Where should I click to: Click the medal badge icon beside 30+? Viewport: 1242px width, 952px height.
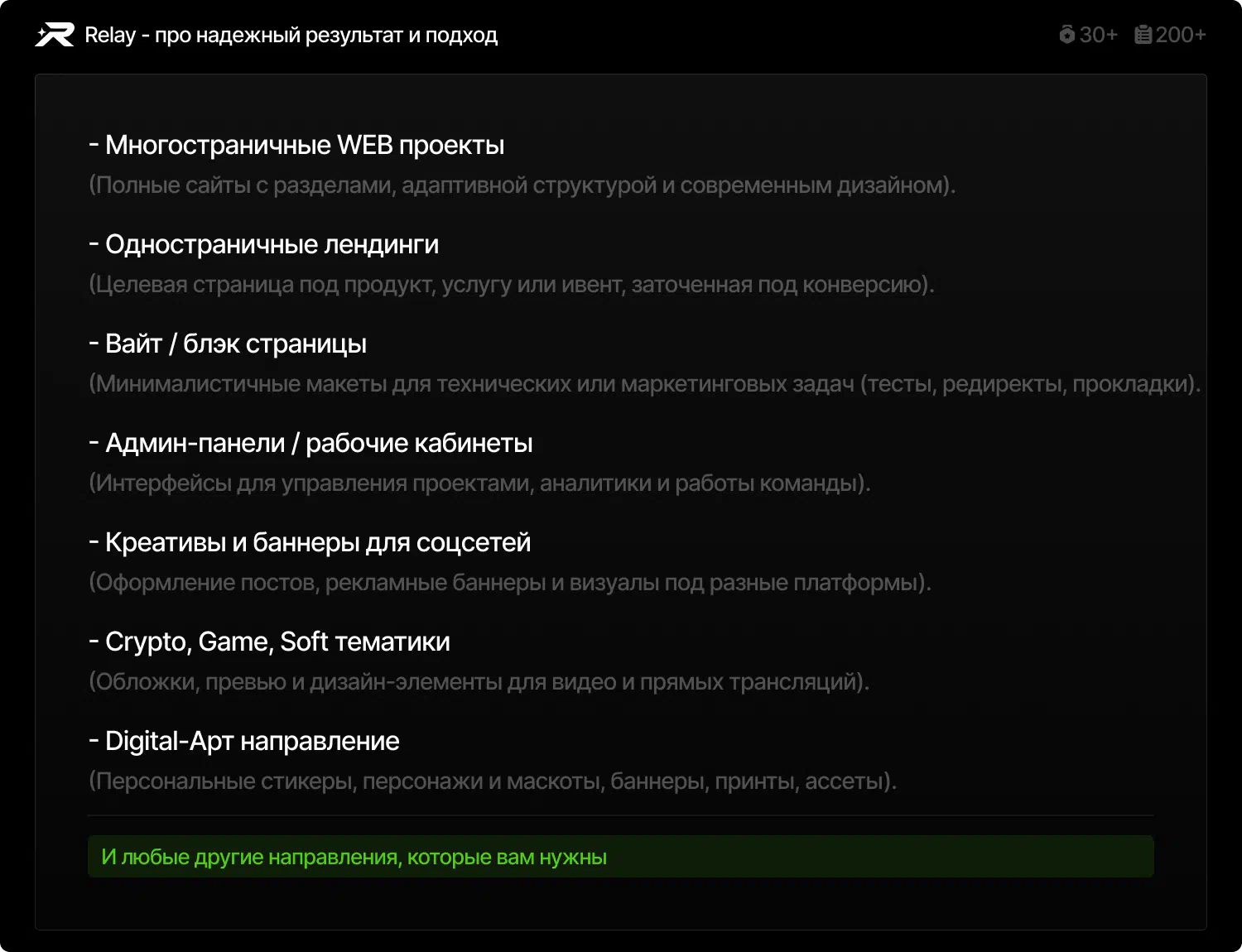[x=1066, y=35]
